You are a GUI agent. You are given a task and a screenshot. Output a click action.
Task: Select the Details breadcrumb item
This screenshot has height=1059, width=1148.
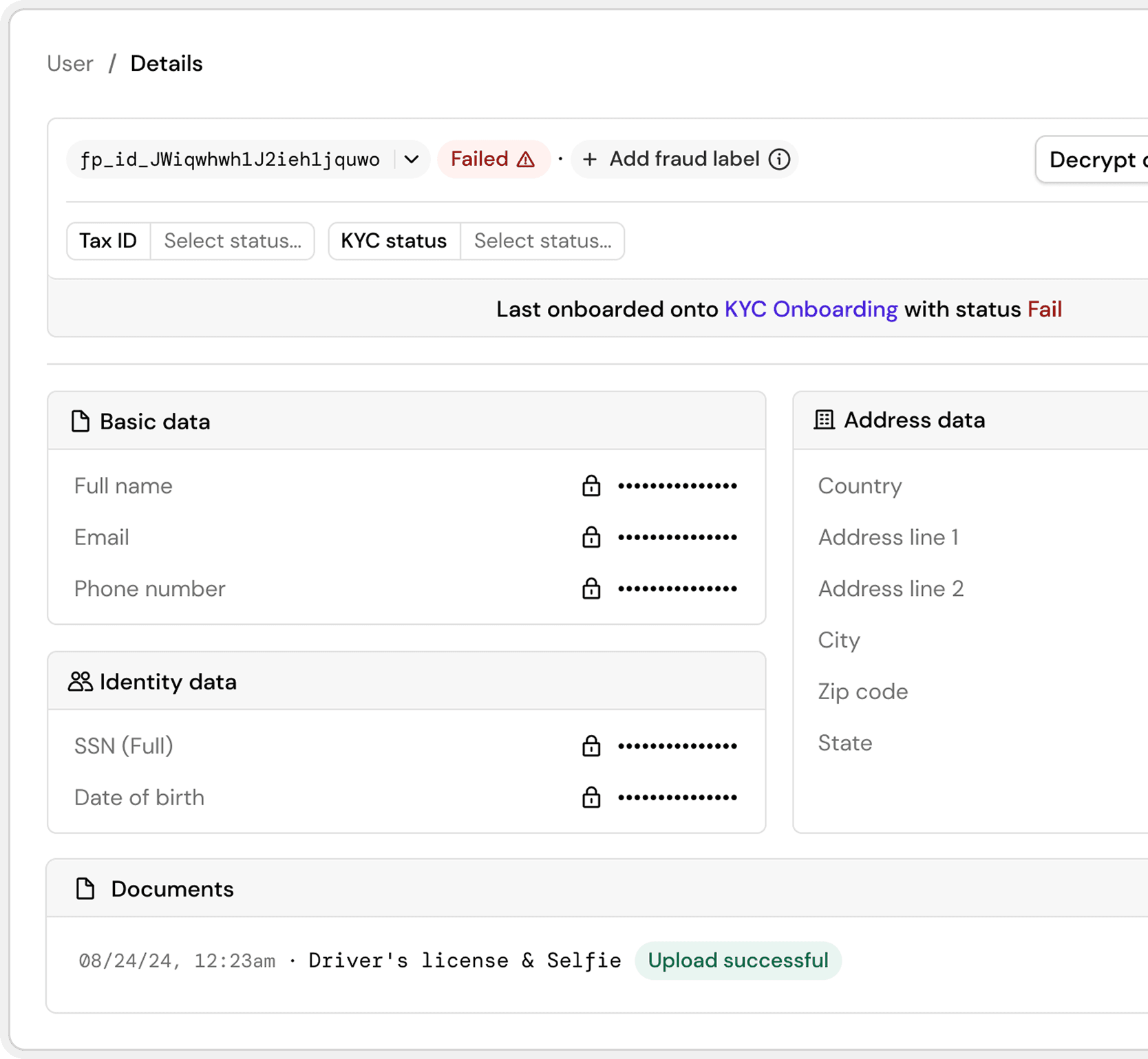tap(167, 63)
